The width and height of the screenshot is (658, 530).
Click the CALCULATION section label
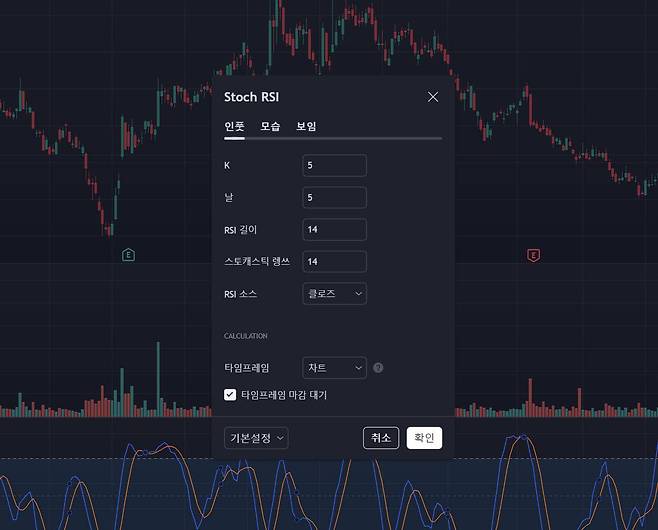pos(245,336)
